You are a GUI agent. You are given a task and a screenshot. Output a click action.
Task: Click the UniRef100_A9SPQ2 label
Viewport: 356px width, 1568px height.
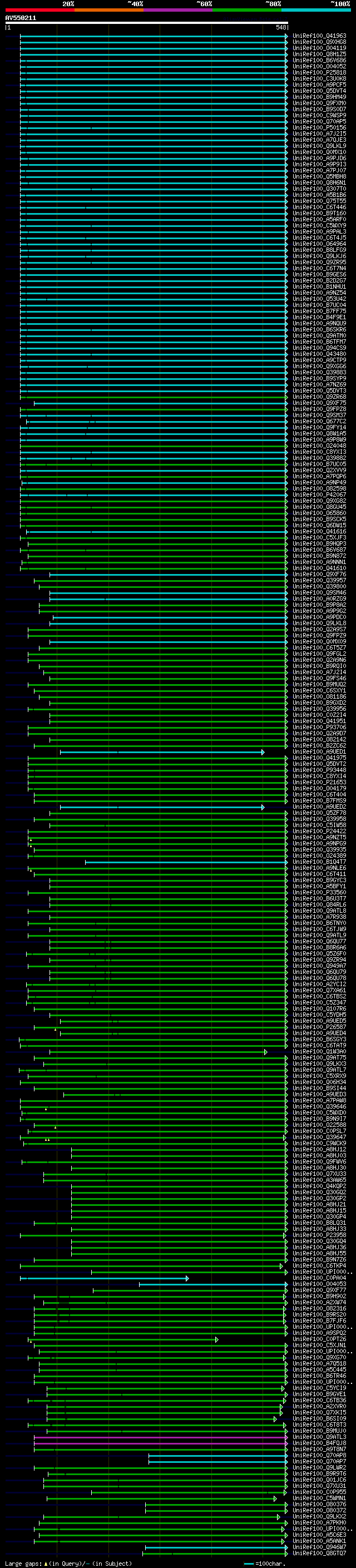319,1333
